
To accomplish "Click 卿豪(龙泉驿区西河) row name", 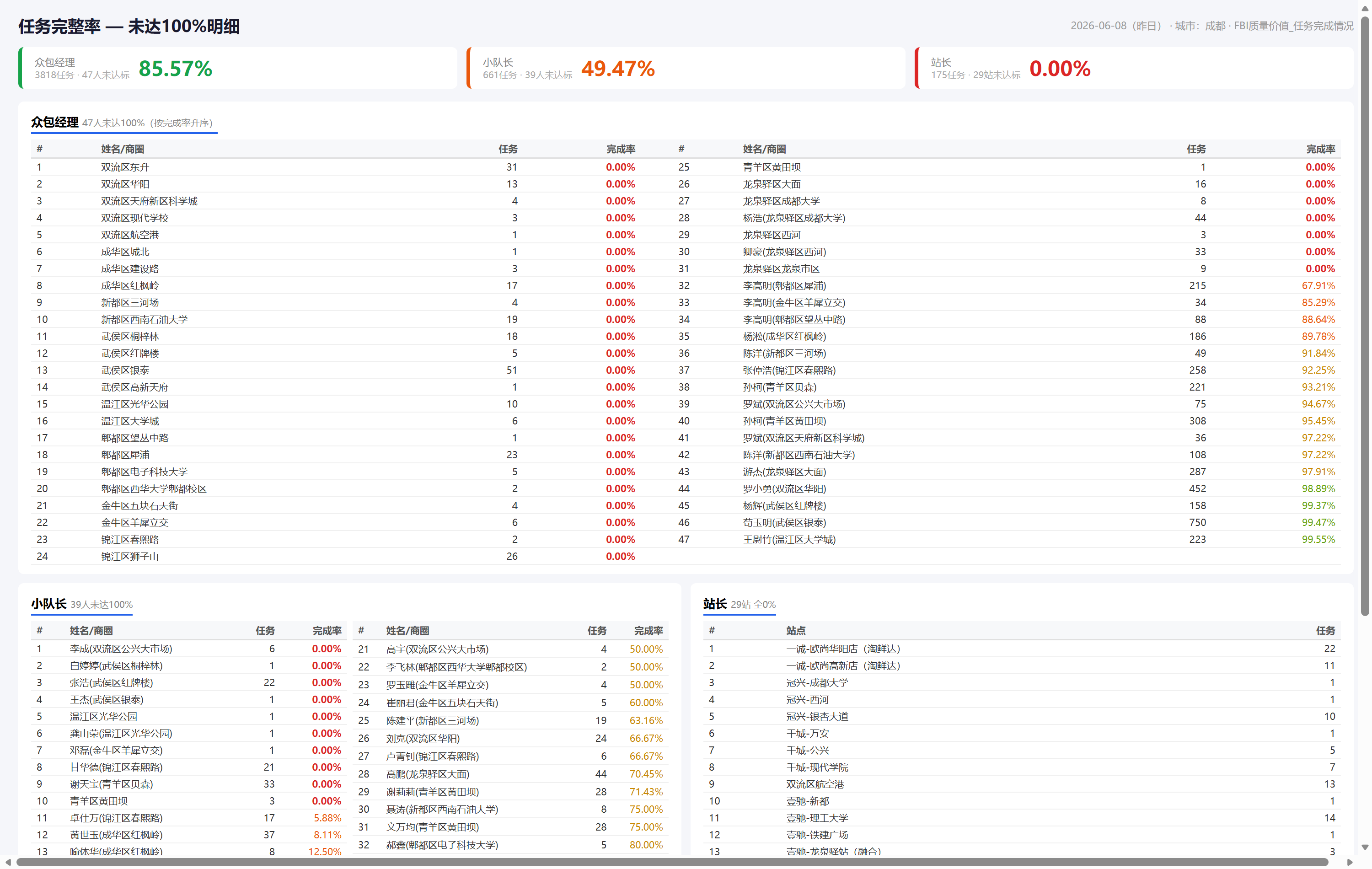I will (784, 252).
